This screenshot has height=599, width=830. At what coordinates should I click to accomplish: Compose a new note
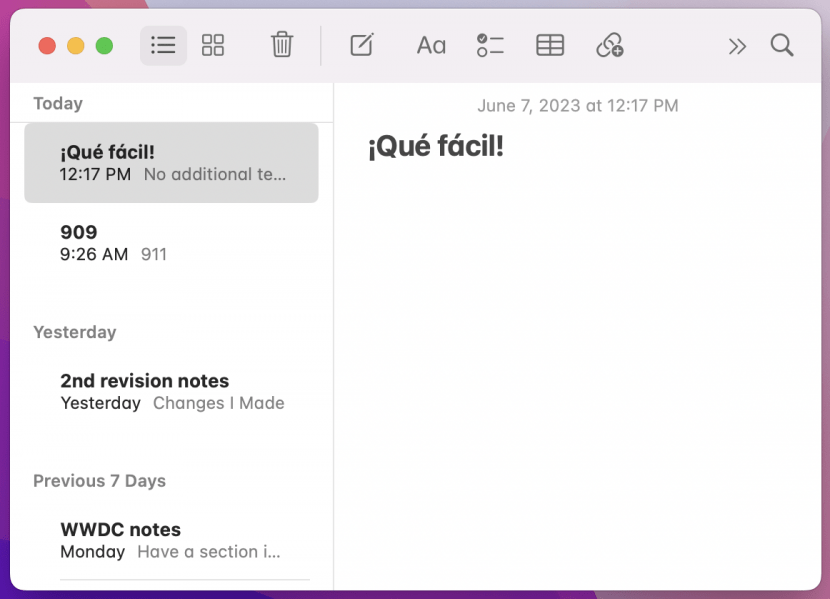point(361,45)
